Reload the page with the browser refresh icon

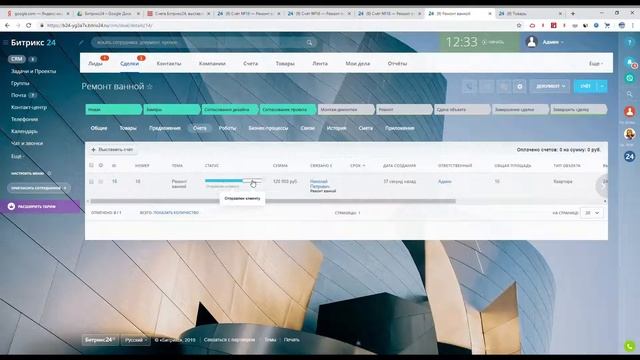29,25
